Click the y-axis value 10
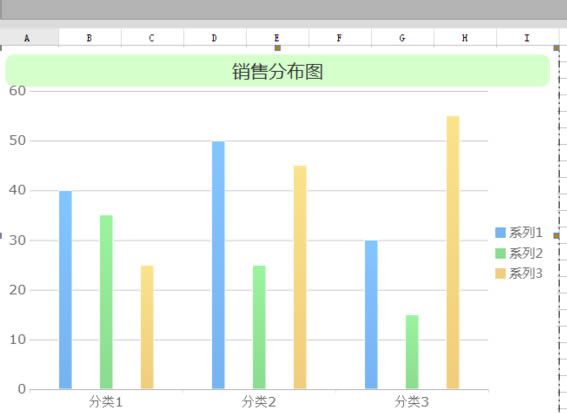The image size is (567, 413). point(18,340)
